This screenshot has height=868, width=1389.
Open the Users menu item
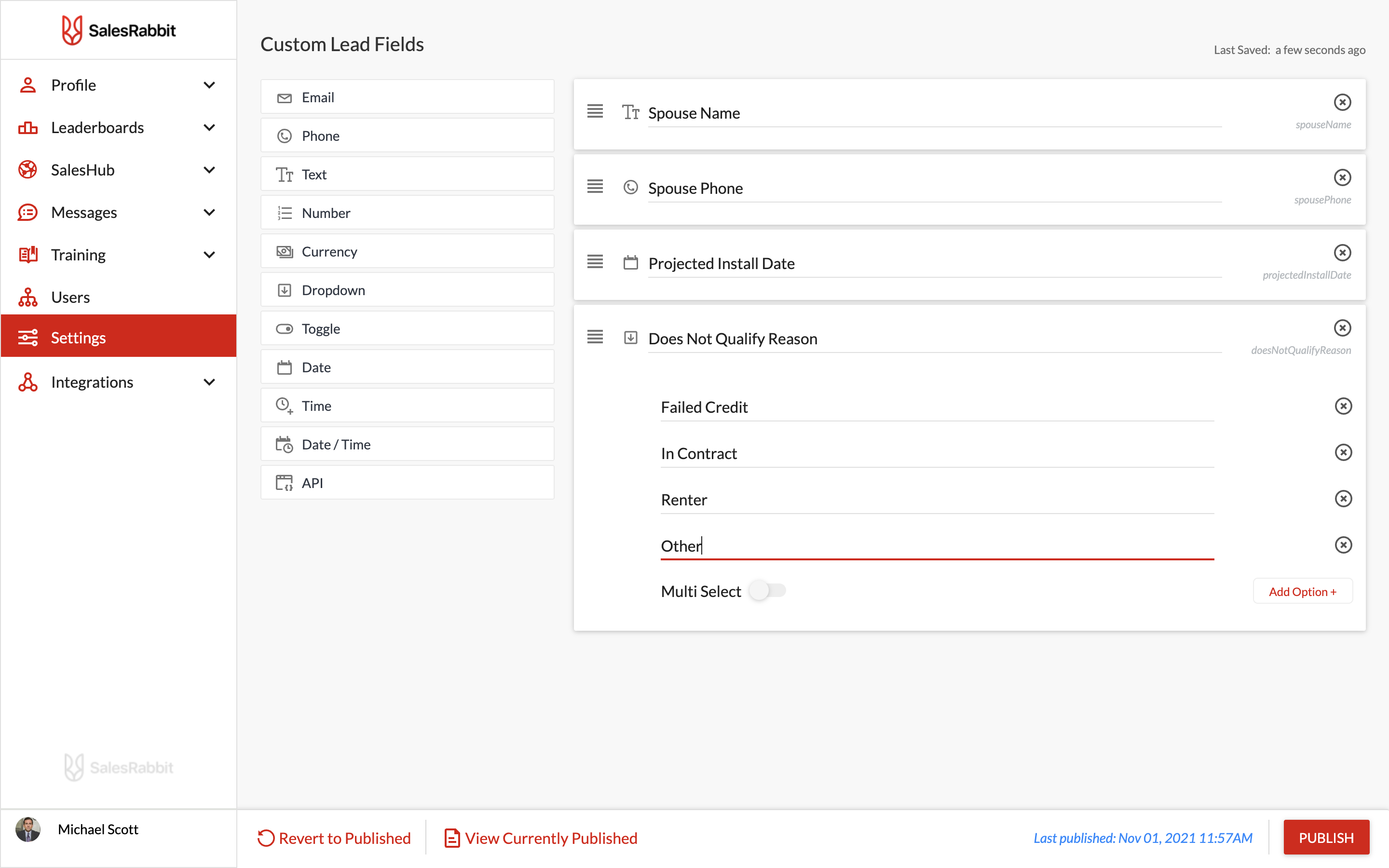click(x=119, y=298)
